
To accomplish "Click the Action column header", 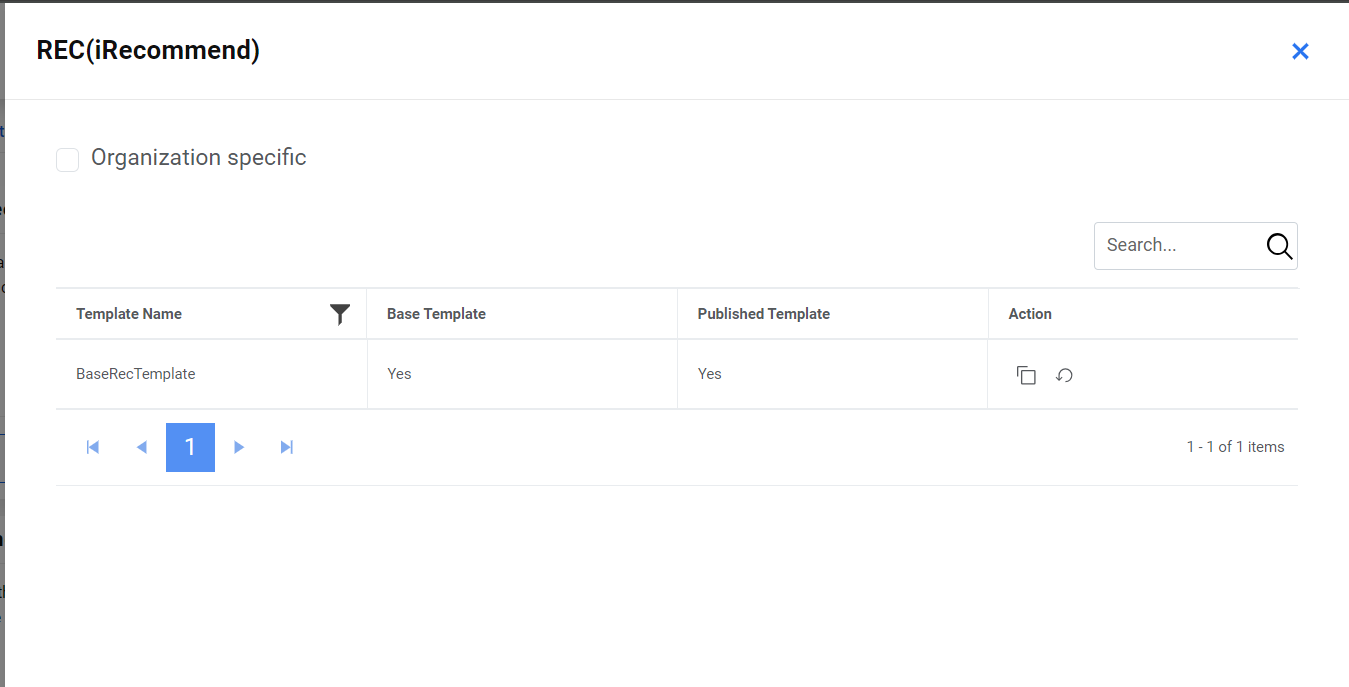I will point(1029,314).
